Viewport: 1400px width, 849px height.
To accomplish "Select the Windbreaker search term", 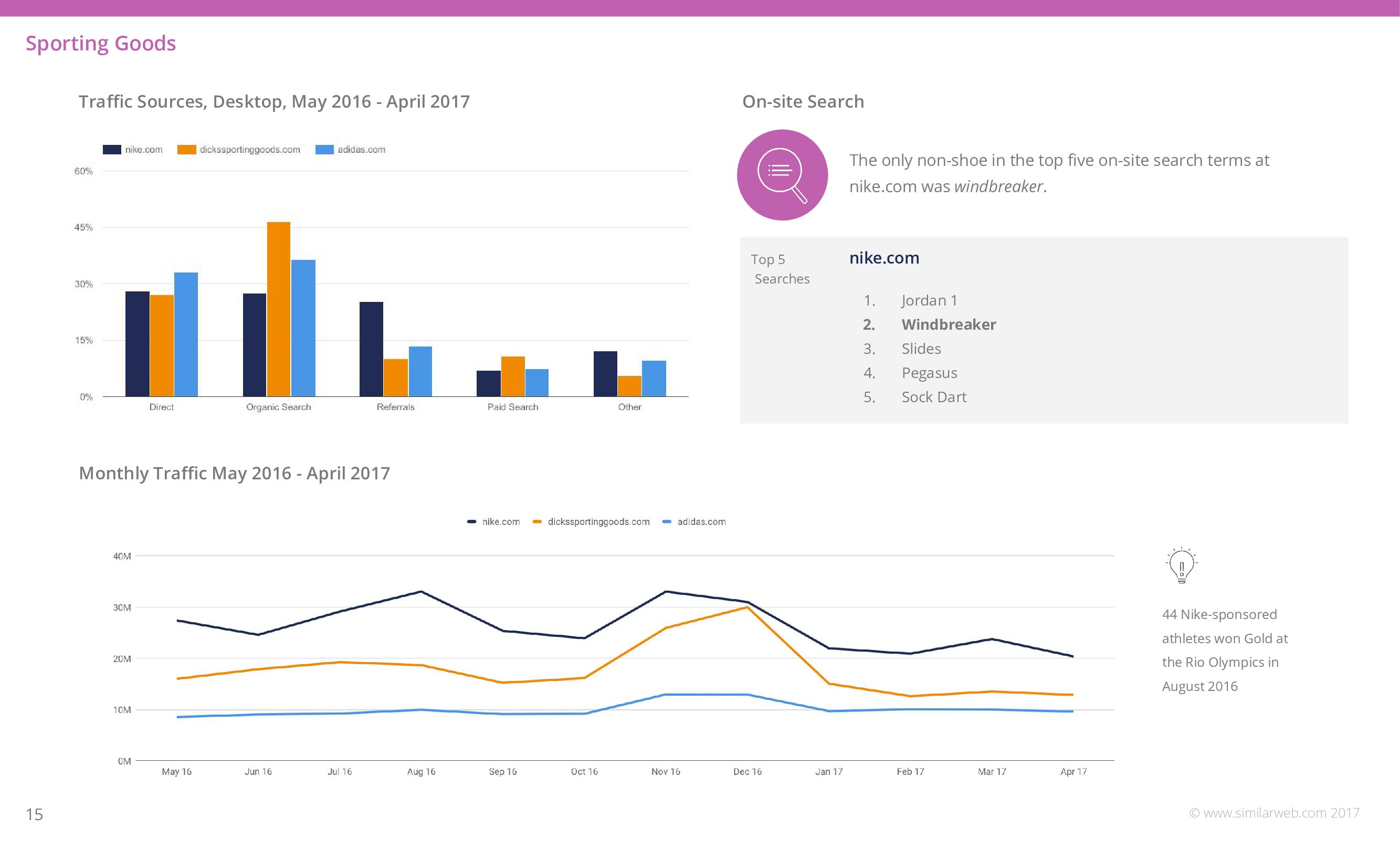I will click(949, 324).
